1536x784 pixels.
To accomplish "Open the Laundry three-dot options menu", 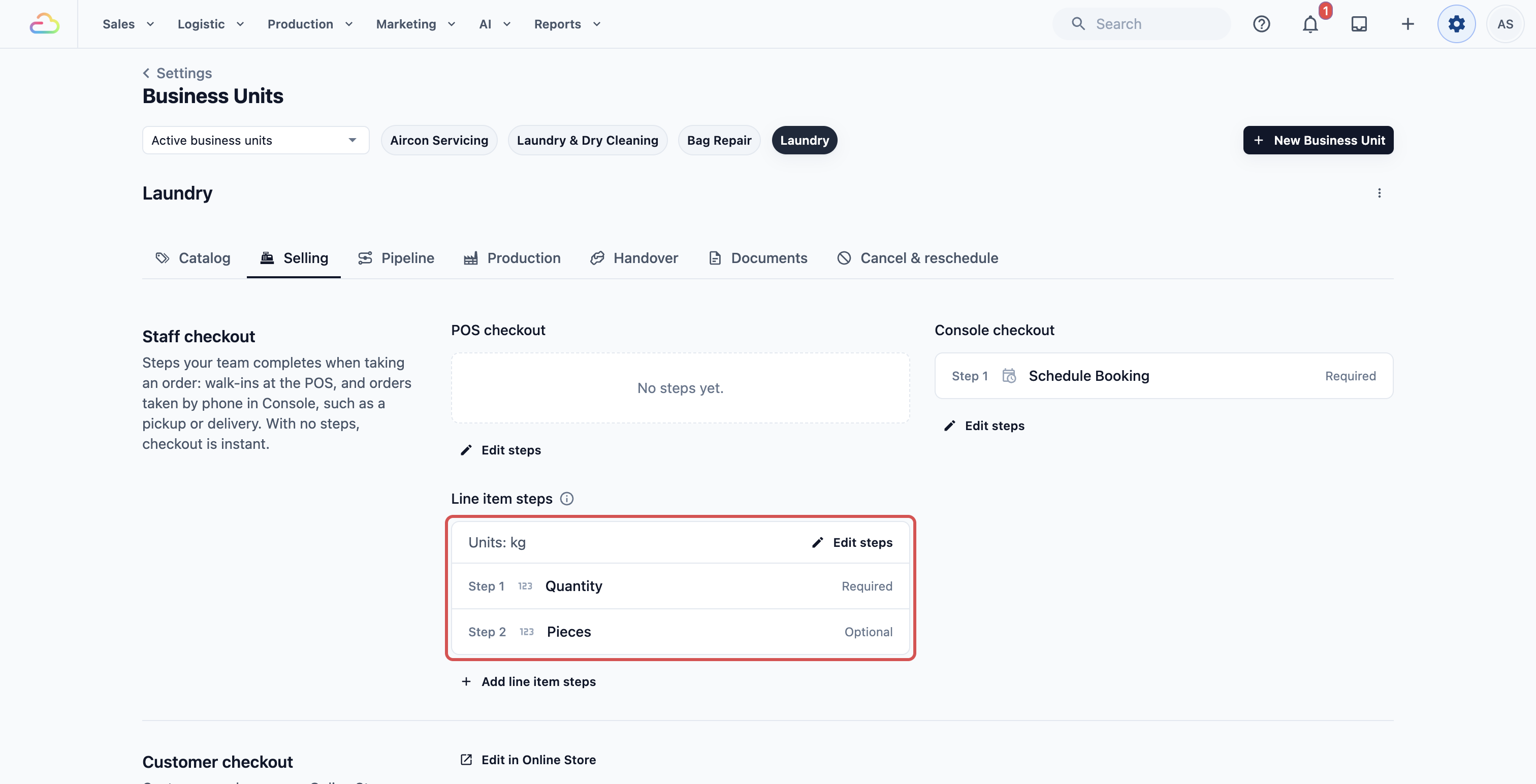I will 1379,193.
